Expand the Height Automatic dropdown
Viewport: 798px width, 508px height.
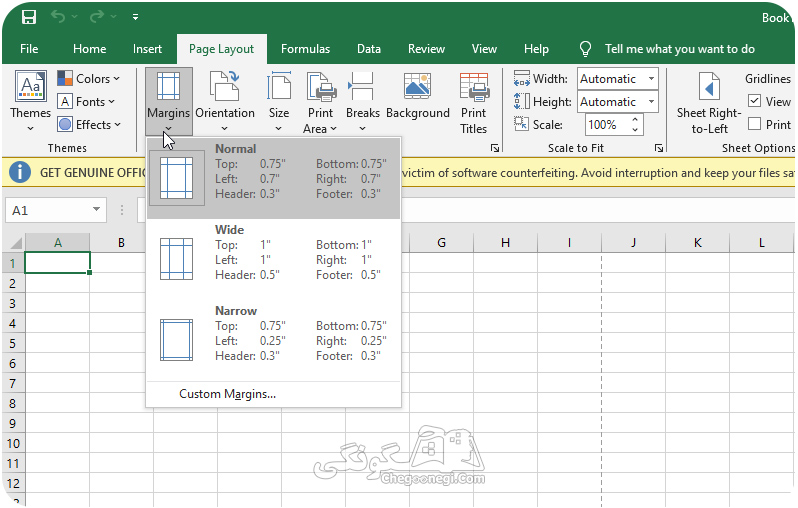coord(651,102)
